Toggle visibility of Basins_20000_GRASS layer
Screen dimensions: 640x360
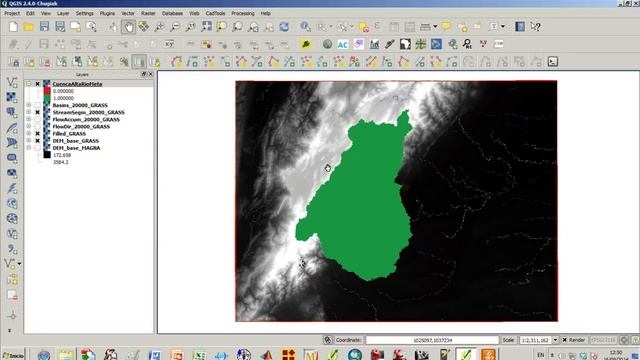(38, 105)
